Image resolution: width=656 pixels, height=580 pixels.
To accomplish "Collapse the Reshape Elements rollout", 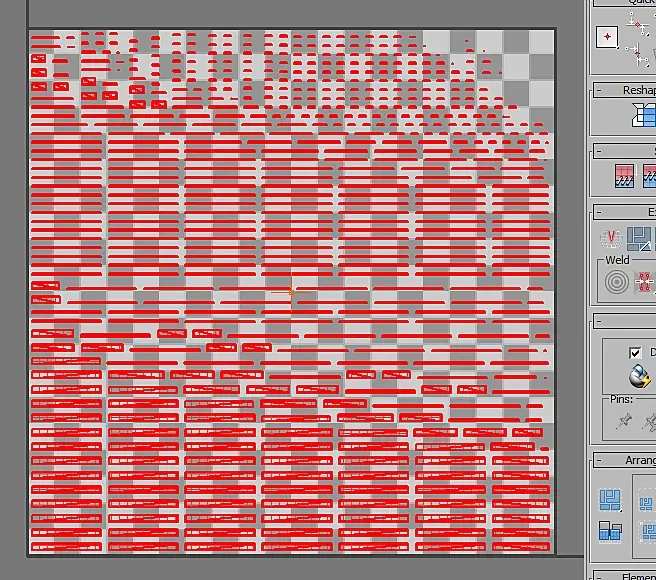I will pyautogui.click(x=599, y=90).
